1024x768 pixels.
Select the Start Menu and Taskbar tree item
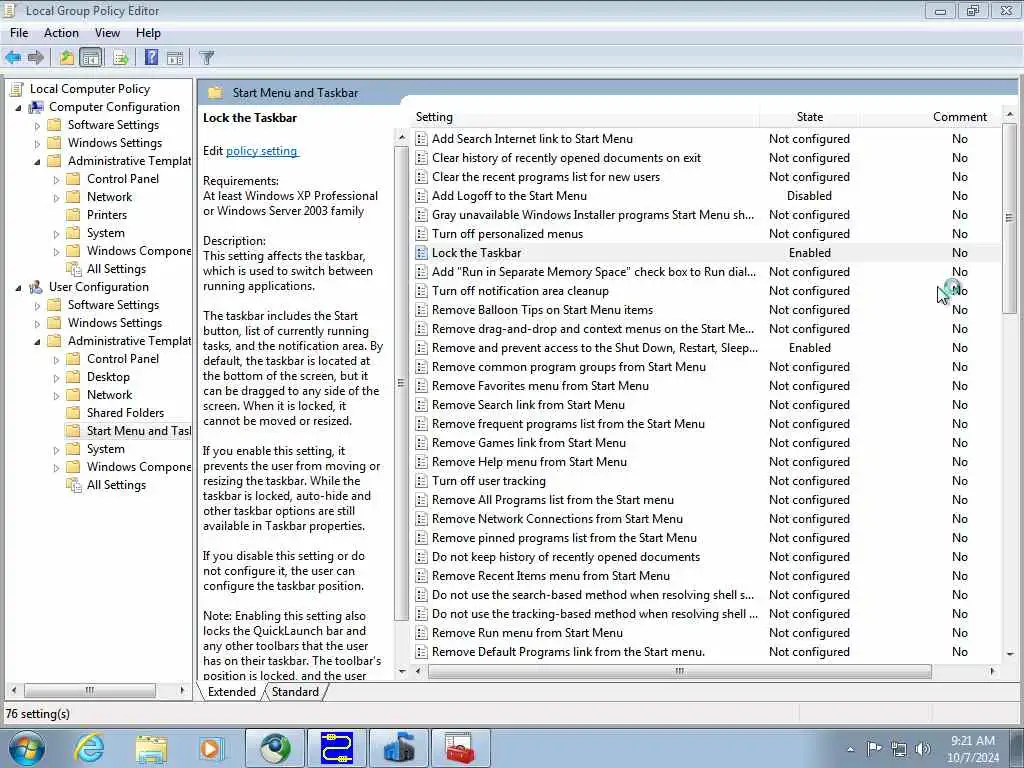pyautogui.click(x=138, y=431)
